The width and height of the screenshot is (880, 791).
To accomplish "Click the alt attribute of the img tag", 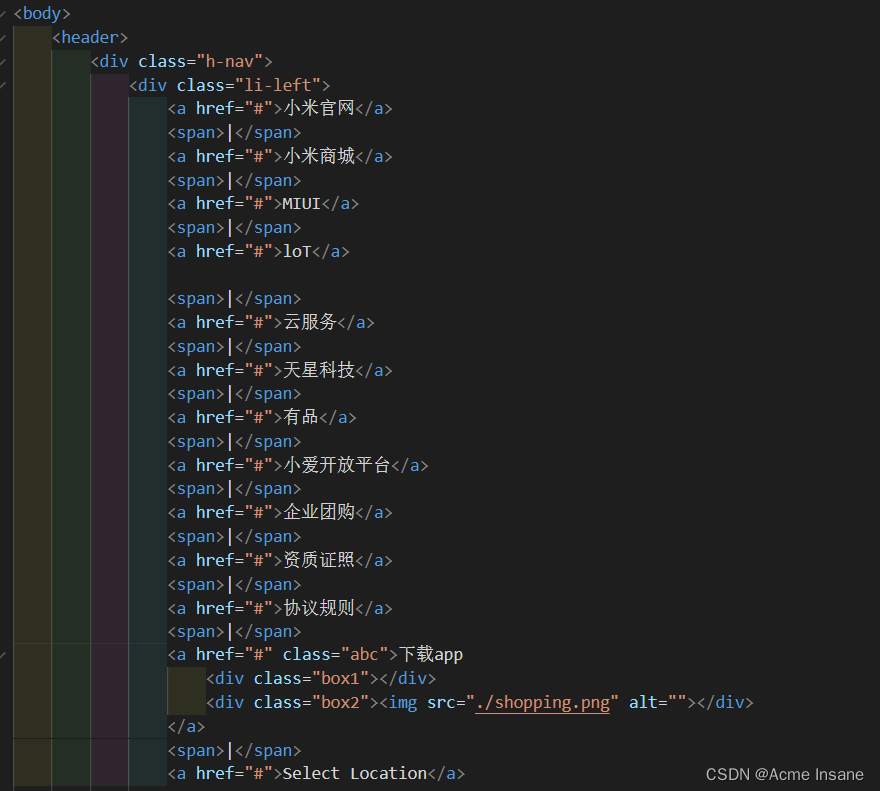I will click(658, 702).
